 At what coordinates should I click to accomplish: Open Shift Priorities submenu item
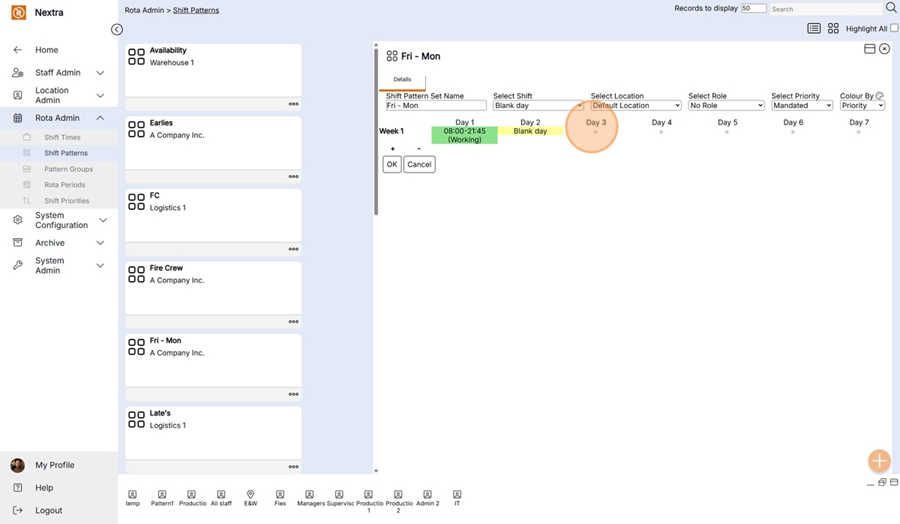pos(67,201)
